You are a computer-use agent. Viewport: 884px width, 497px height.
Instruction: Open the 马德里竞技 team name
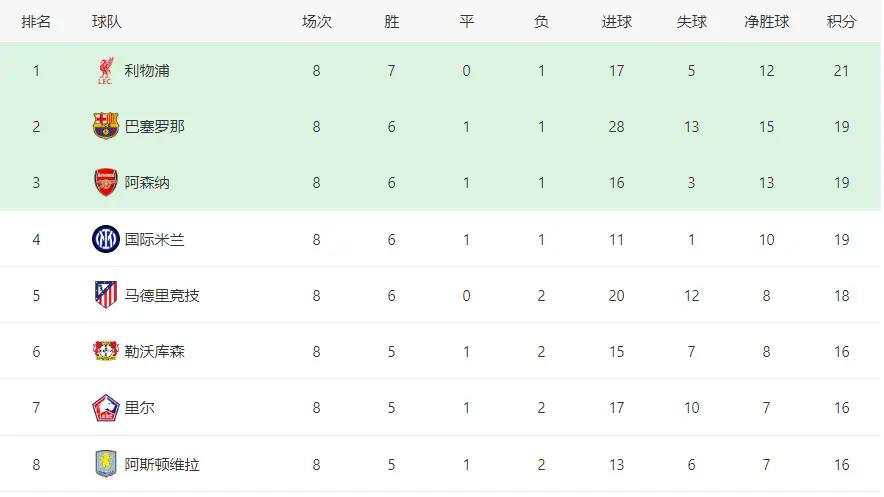[x=162, y=295]
